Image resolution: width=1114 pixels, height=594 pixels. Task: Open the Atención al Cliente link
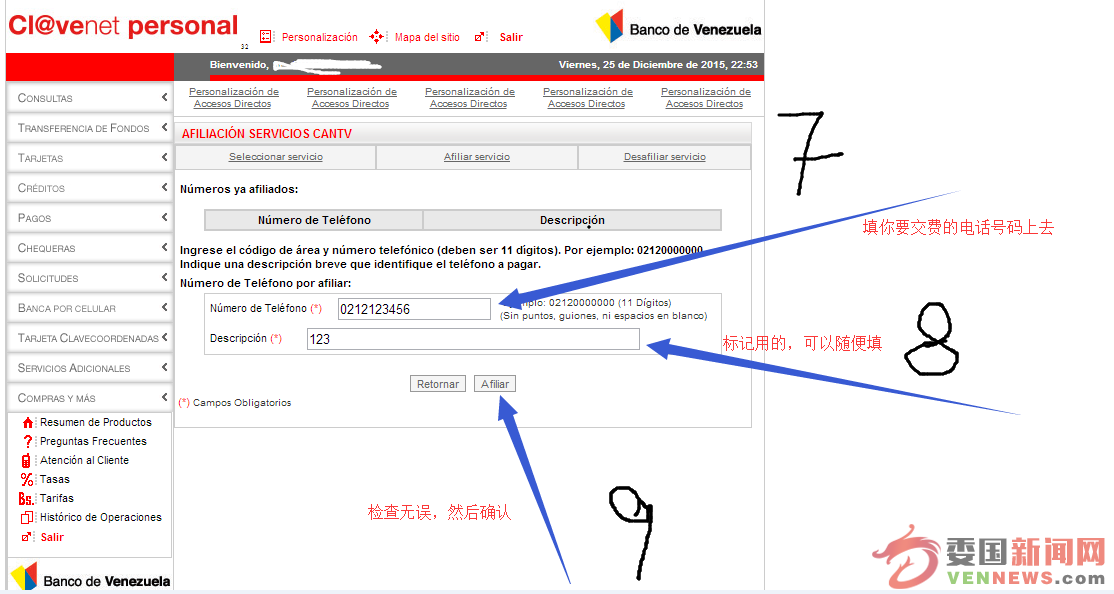tap(85, 460)
